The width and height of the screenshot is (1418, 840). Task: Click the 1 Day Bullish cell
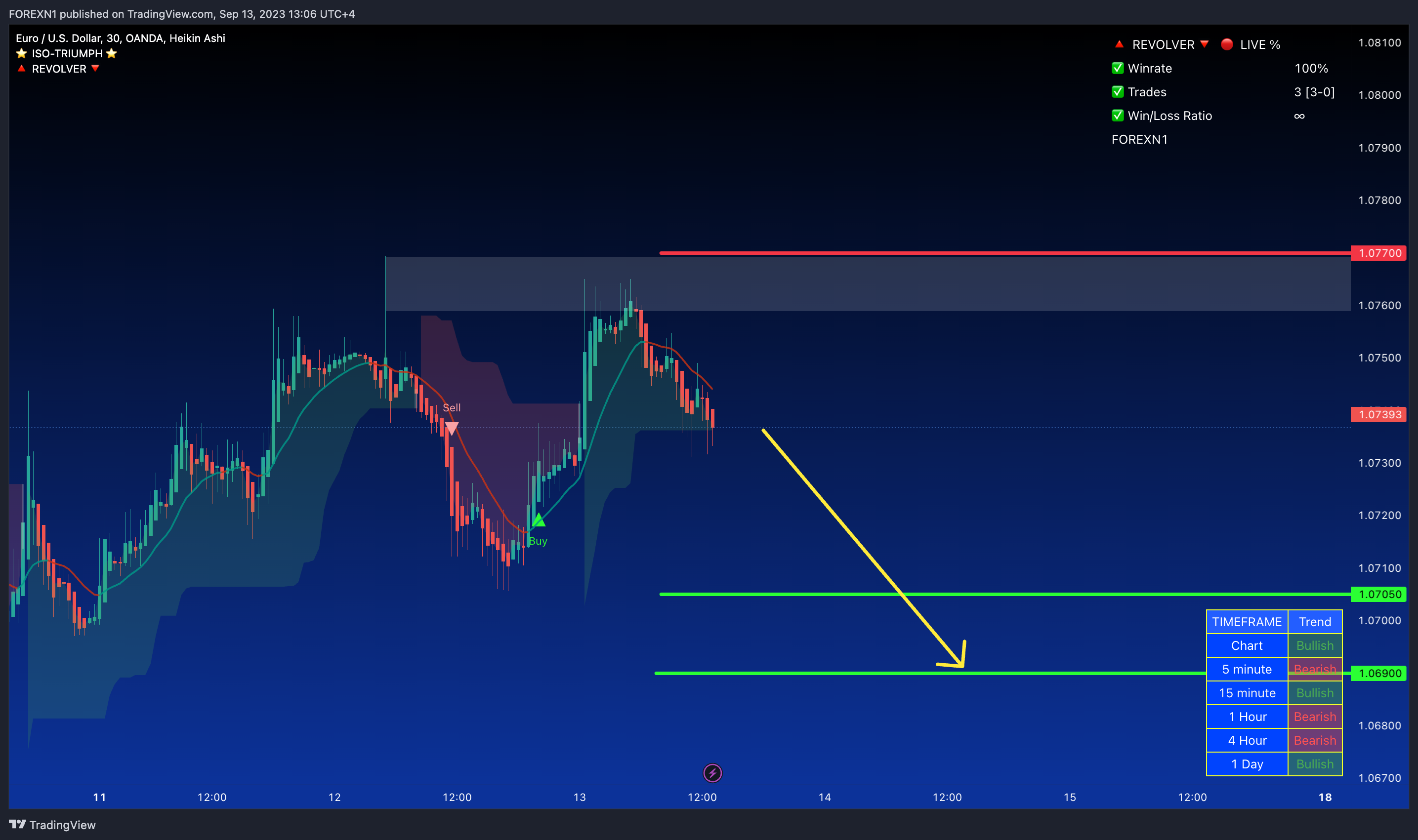coord(1315,764)
